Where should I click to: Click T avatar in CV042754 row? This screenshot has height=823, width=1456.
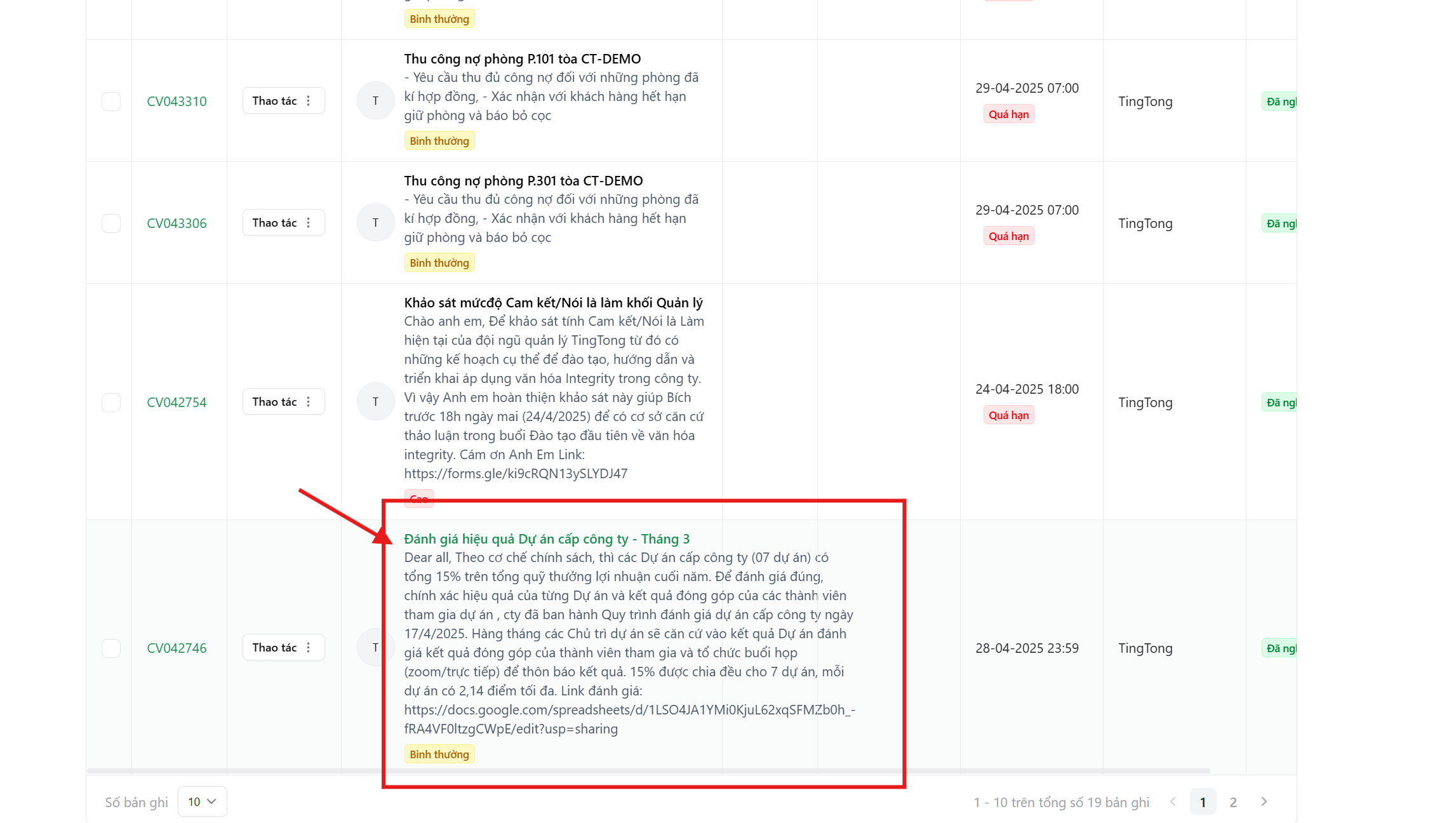[375, 402]
